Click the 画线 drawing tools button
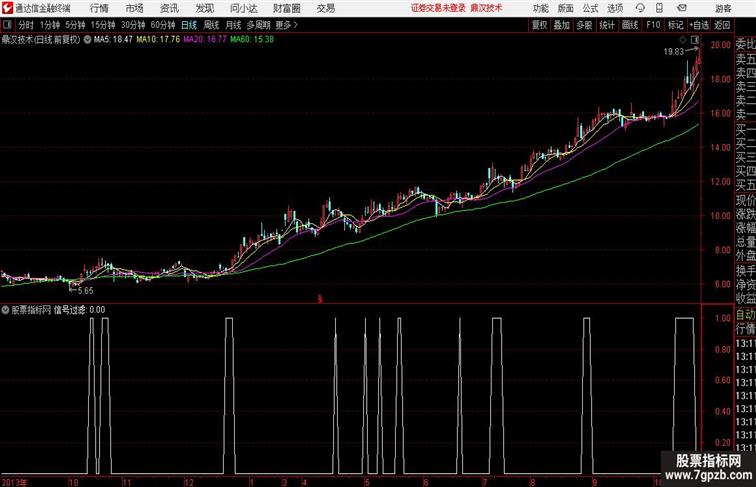756x487 pixels. click(630, 25)
